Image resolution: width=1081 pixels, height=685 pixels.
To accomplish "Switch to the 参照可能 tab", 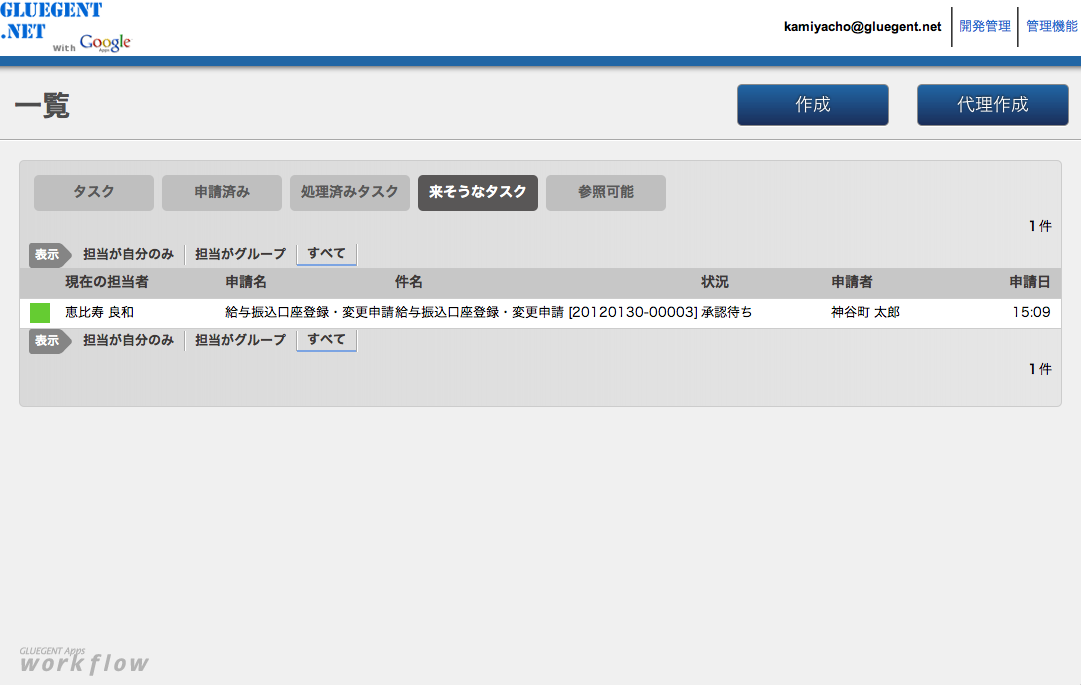I will 606,192.
